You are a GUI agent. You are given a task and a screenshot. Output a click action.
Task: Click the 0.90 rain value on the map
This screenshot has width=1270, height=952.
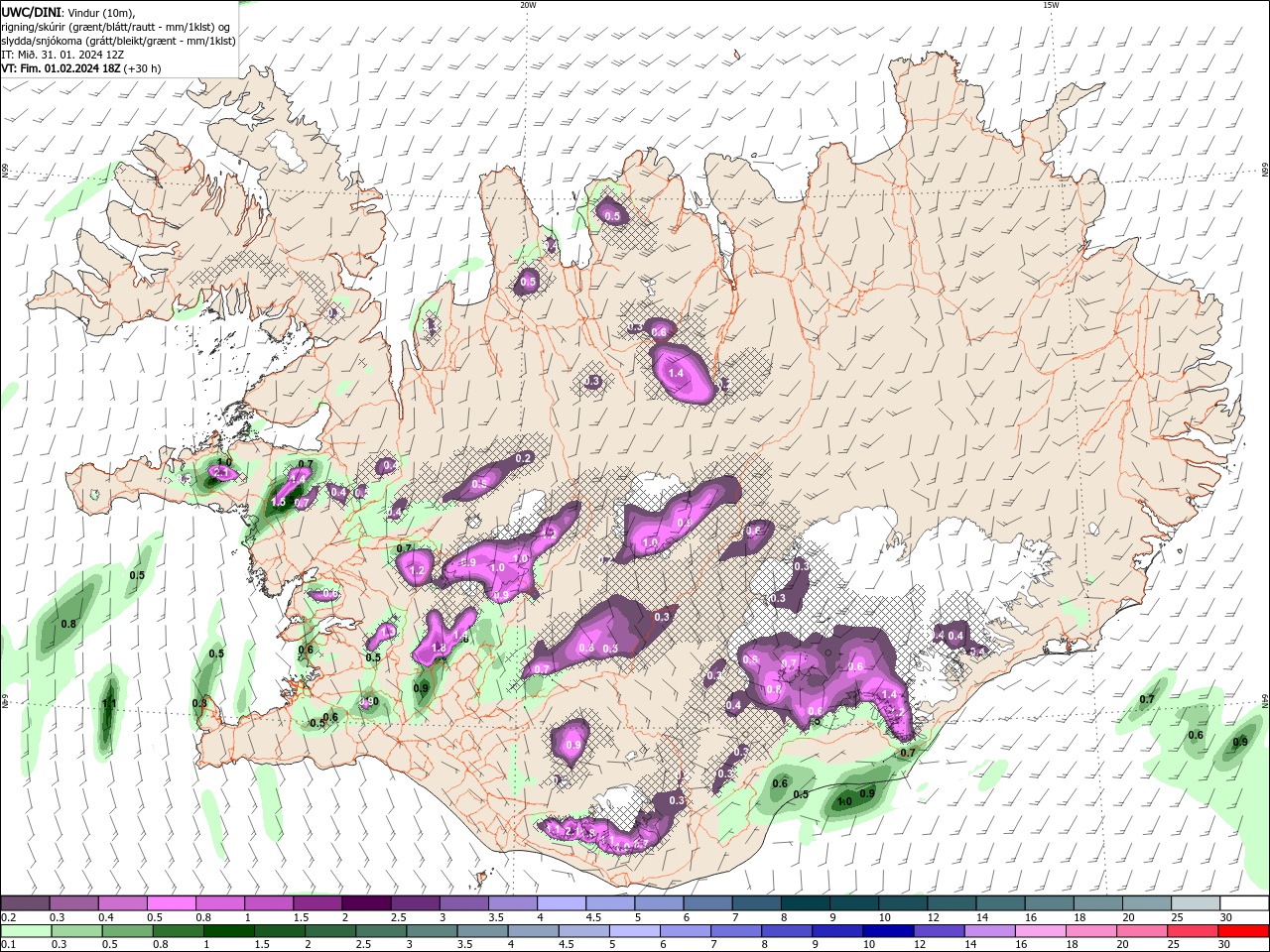pyautogui.click(x=370, y=702)
